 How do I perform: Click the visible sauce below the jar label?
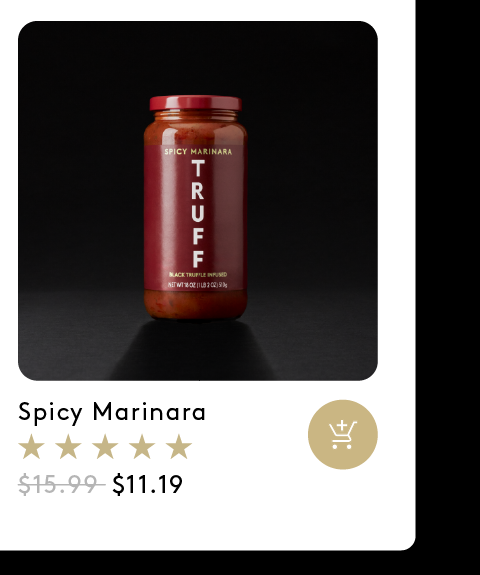195,304
